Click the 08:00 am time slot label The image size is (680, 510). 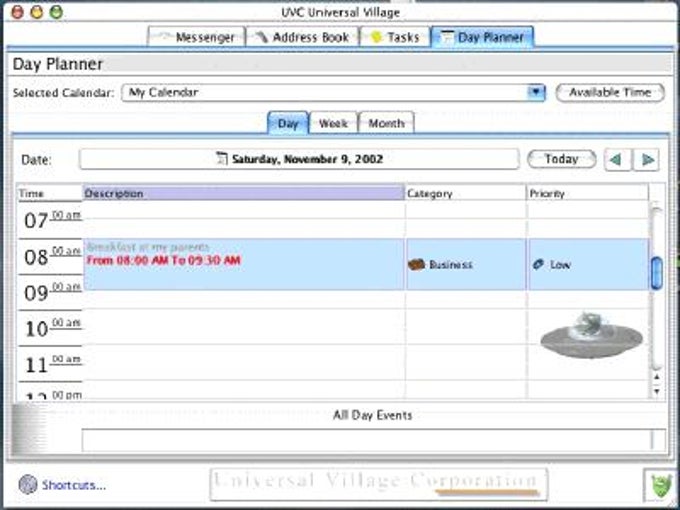(x=52, y=256)
